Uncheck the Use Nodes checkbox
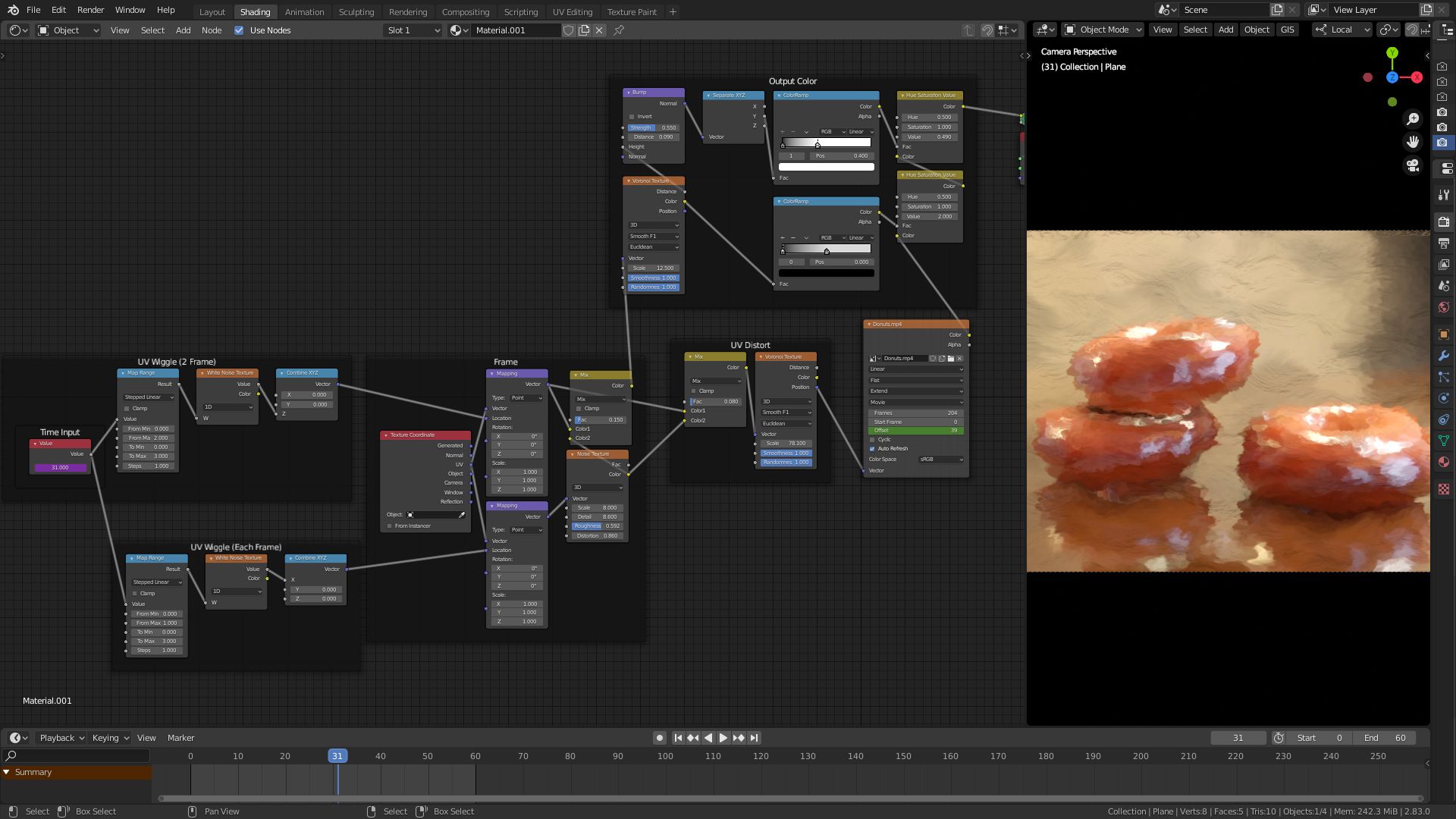 point(239,30)
